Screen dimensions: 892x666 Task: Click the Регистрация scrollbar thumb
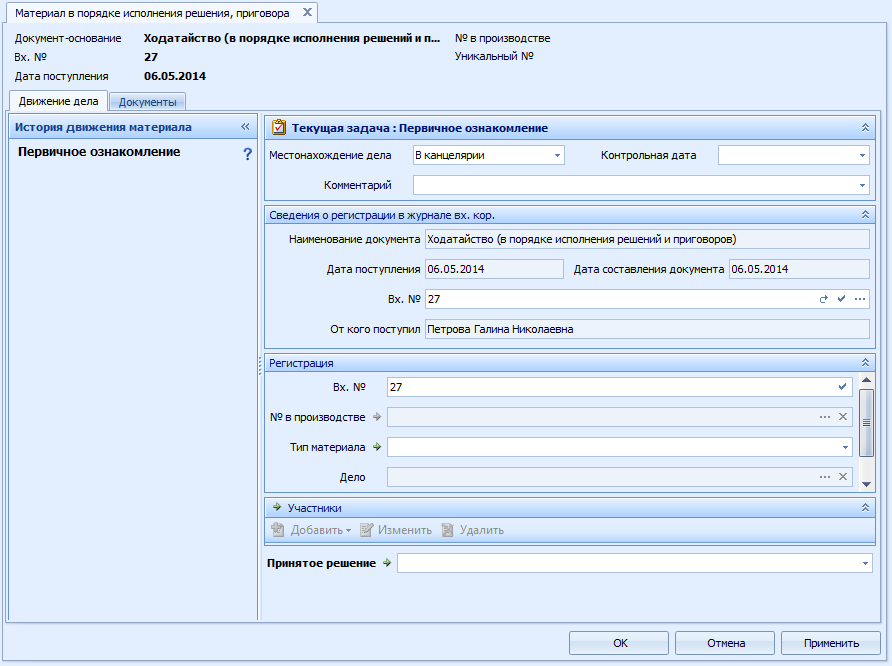(x=866, y=423)
